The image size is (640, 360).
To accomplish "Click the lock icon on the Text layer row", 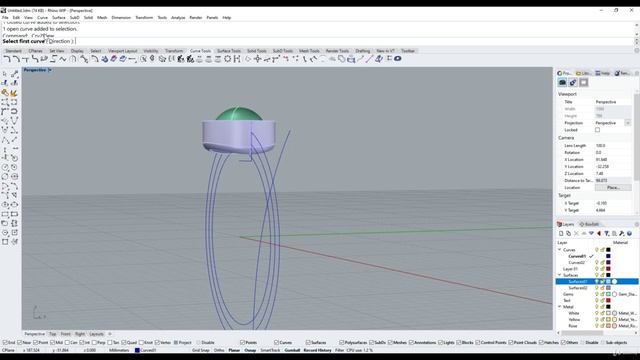I will pos(602,300).
